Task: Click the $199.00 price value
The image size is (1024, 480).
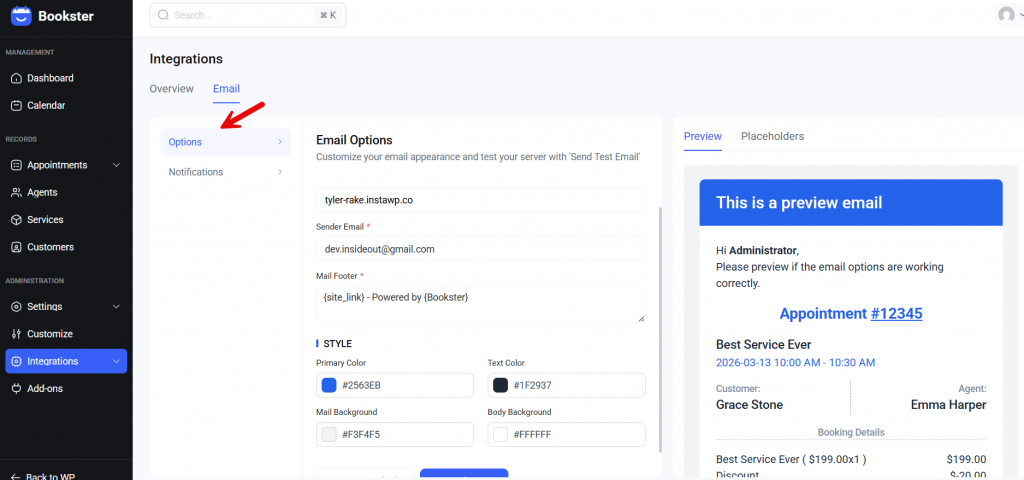Action: click(967, 459)
